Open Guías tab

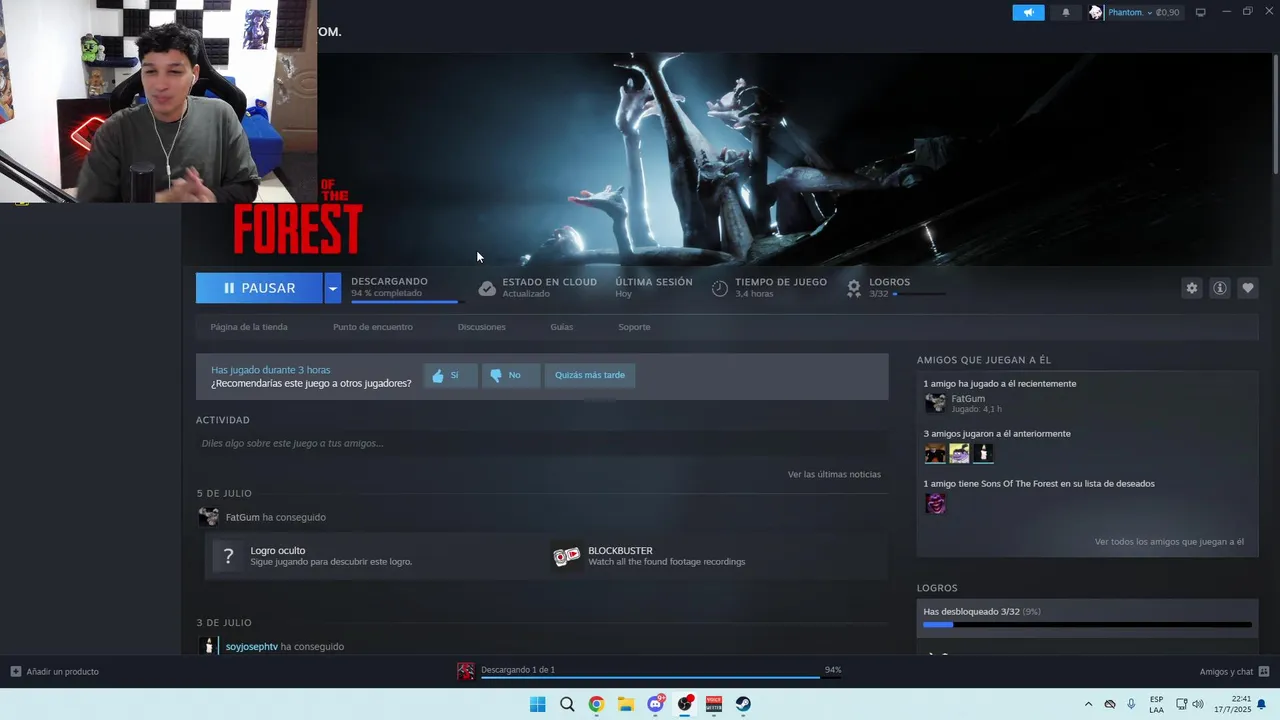point(561,327)
